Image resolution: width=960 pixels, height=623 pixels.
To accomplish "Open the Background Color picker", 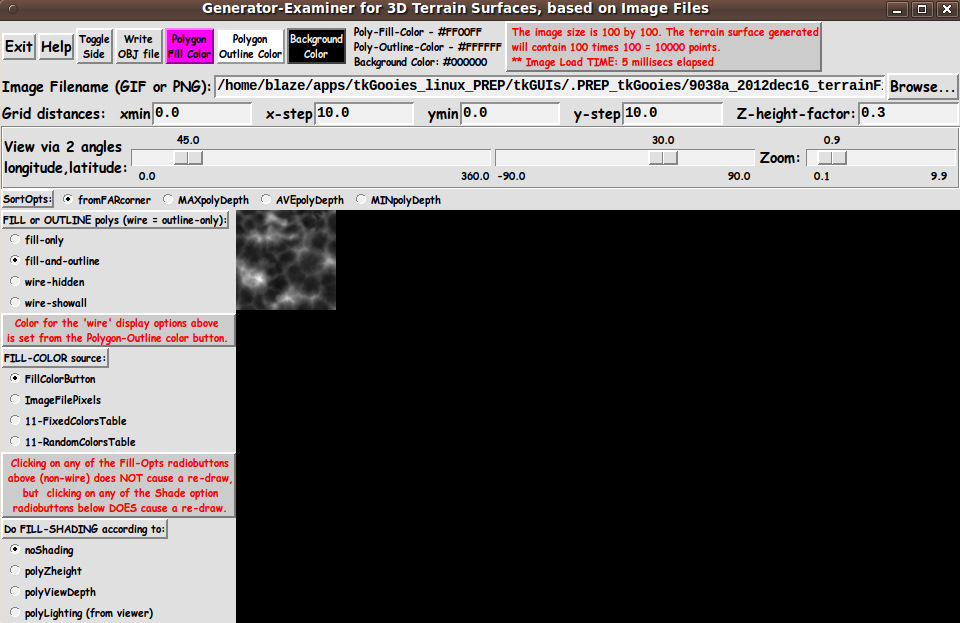I will (x=316, y=47).
